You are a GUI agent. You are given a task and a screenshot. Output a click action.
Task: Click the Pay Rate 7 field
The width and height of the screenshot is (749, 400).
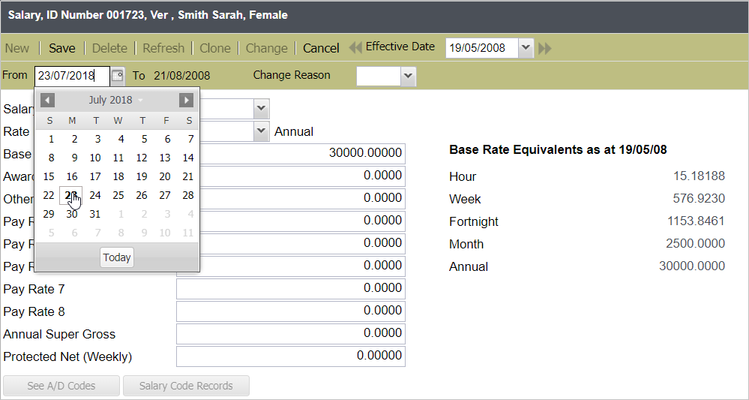[x=291, y=289]
